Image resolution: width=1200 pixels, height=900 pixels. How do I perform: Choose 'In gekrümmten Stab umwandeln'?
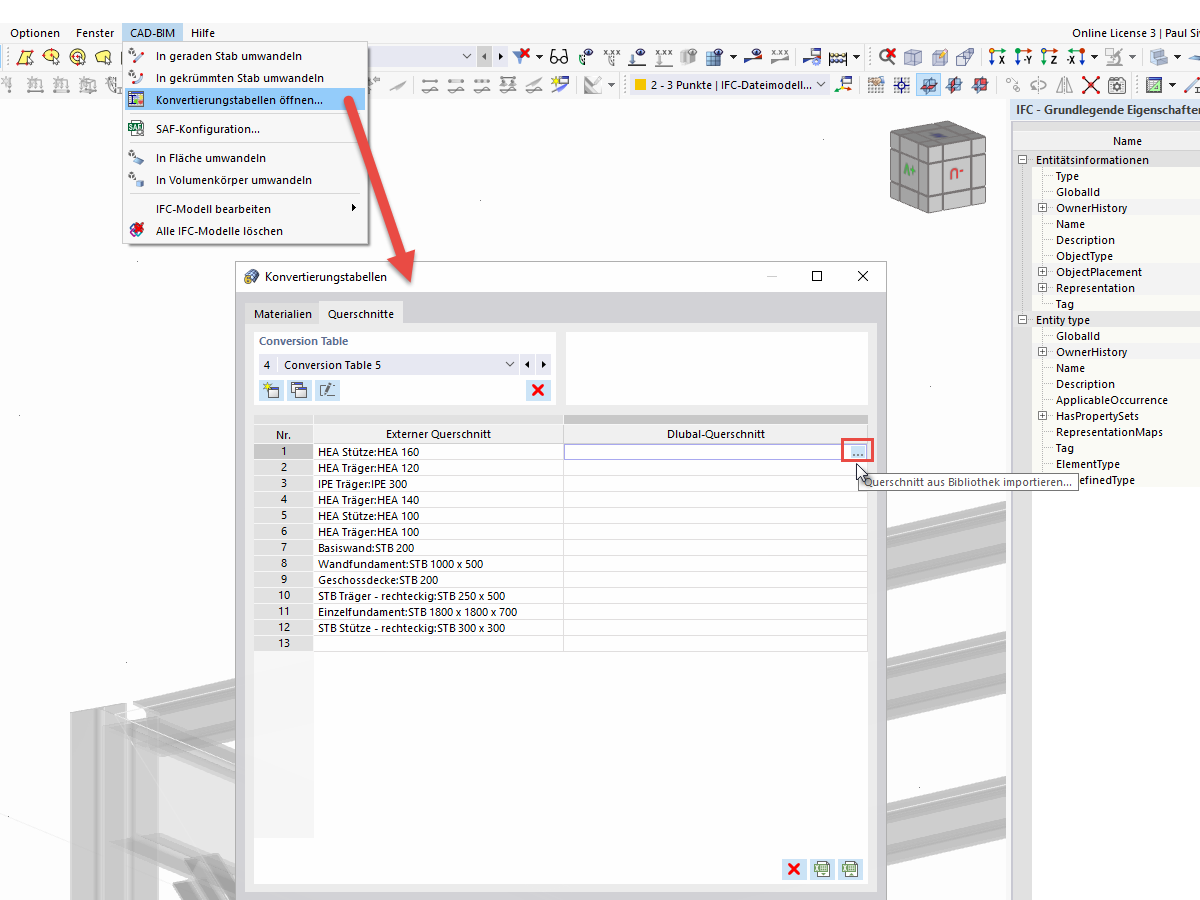(x=246, y=78)
